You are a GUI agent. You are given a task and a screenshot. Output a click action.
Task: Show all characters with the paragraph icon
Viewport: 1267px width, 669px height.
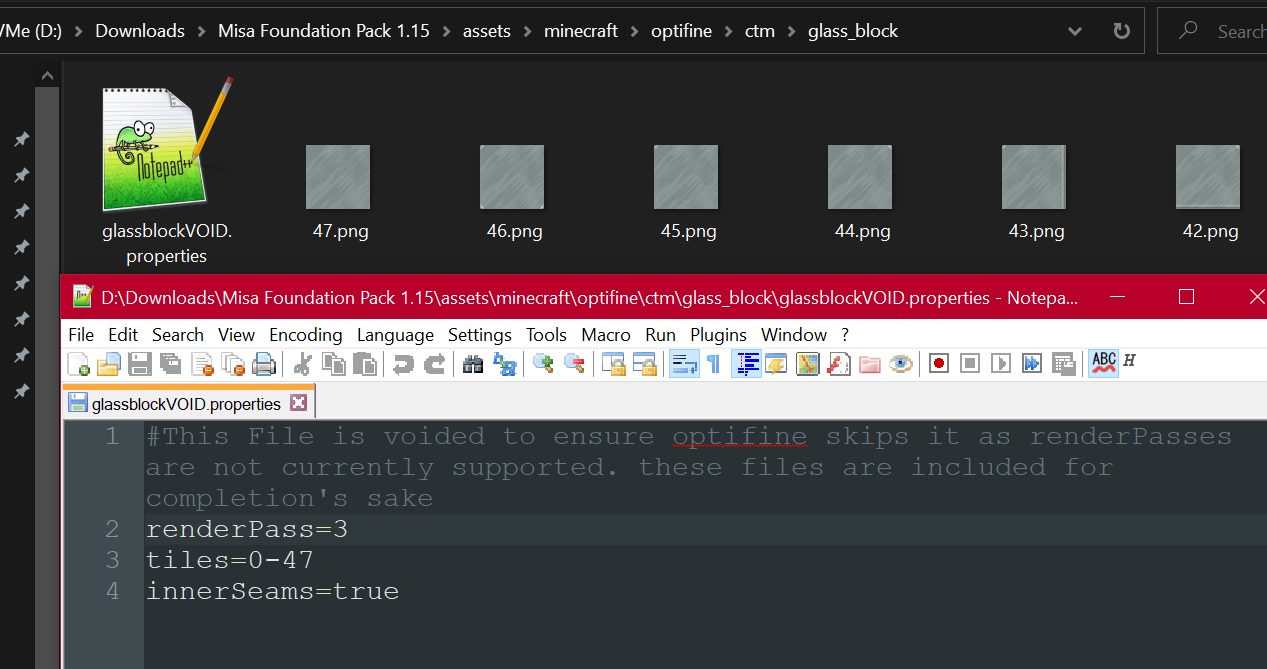(713, 363)
